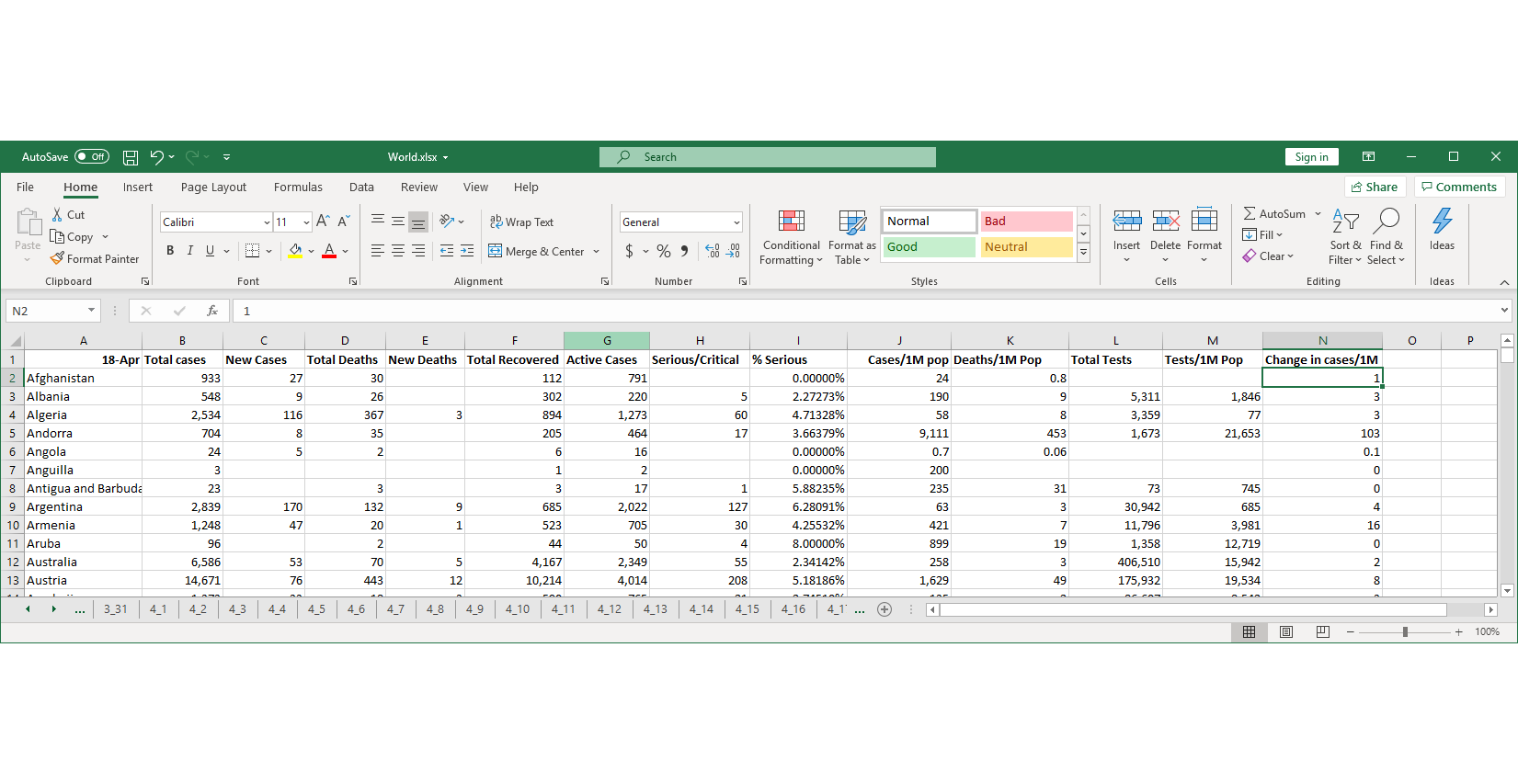The height and width of the screenshot is (784, 1518).
Task: Toggle the AutoSave switch
Action: pyautogui.click(x=92, y=157)
